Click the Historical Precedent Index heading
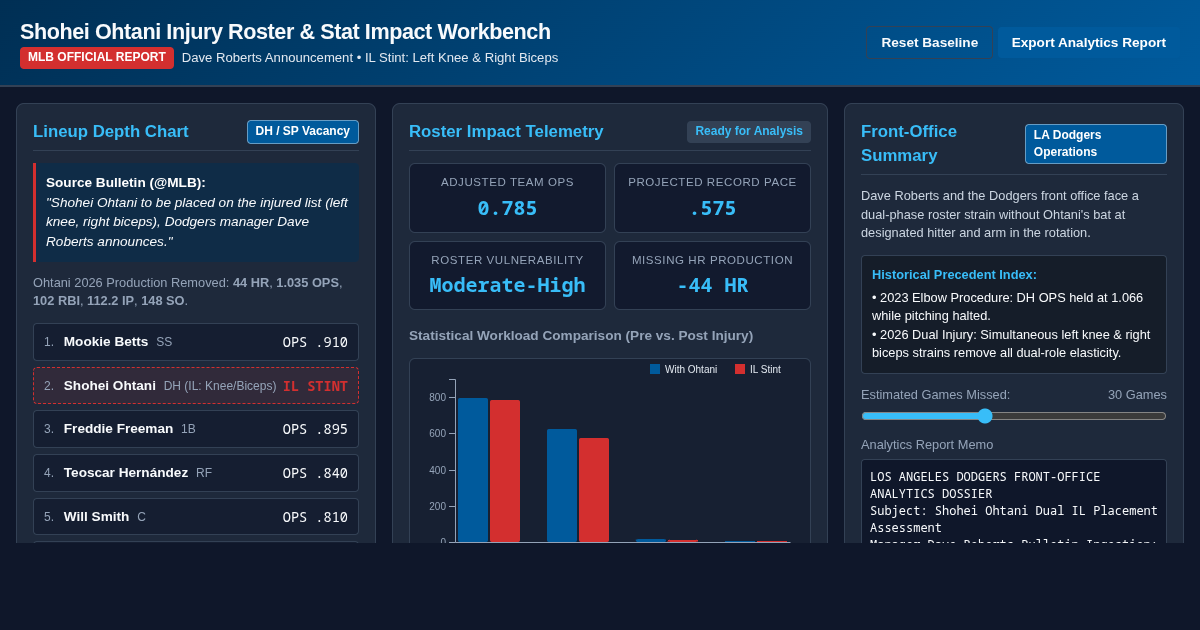Screen dimensions: 1200x630 click(x=954, y=275)
